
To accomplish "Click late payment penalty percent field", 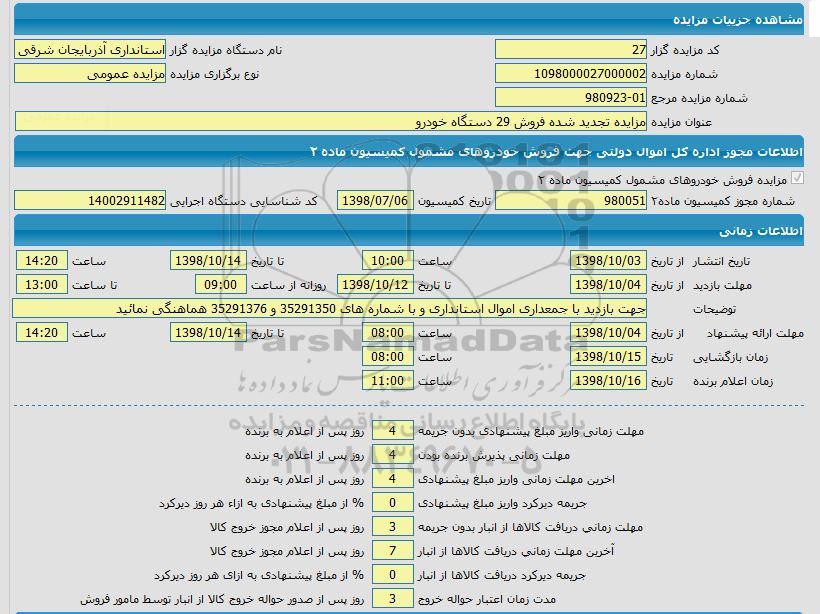I will [x=393, y=503].
